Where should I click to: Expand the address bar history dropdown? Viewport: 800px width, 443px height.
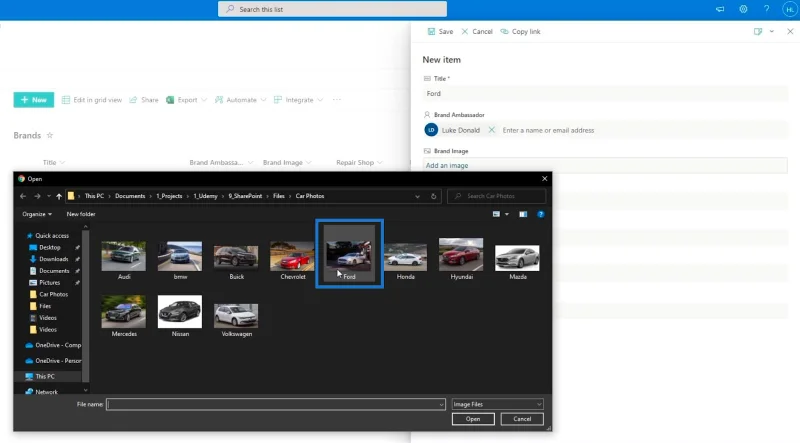(x=417, y=196)
